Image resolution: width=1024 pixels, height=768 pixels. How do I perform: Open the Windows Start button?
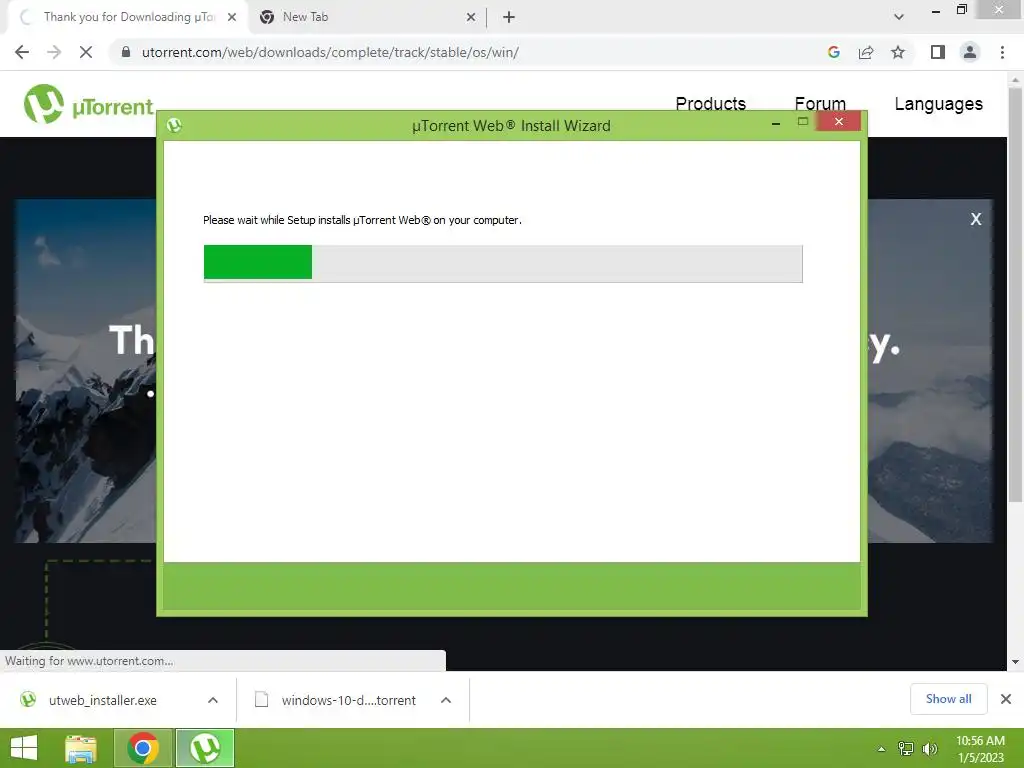24,748
